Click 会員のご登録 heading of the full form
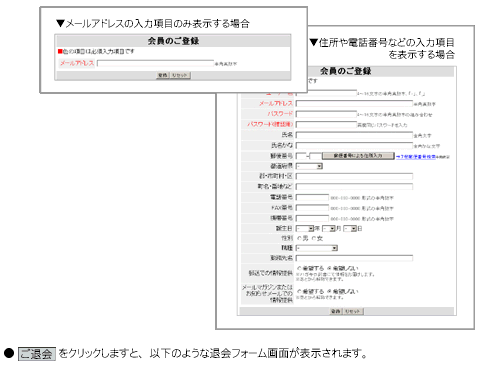 click(x=346, y=71)
